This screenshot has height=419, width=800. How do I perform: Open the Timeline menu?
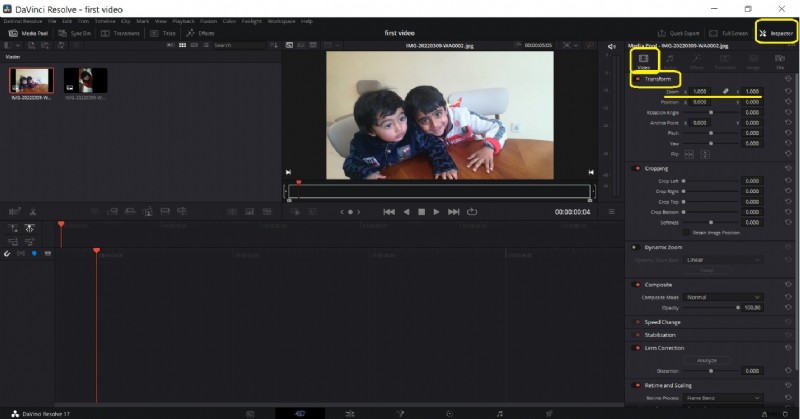click(x=105, y=21)
